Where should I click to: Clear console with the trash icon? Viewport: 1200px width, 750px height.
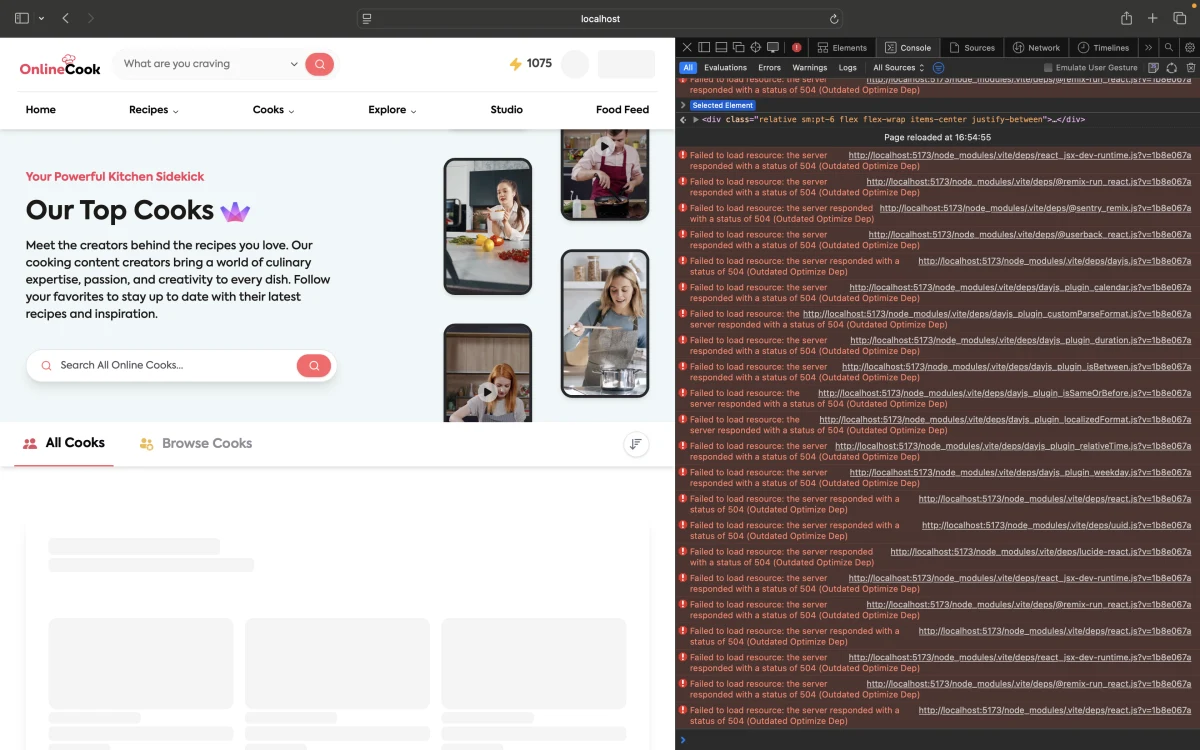(1190, 68)
